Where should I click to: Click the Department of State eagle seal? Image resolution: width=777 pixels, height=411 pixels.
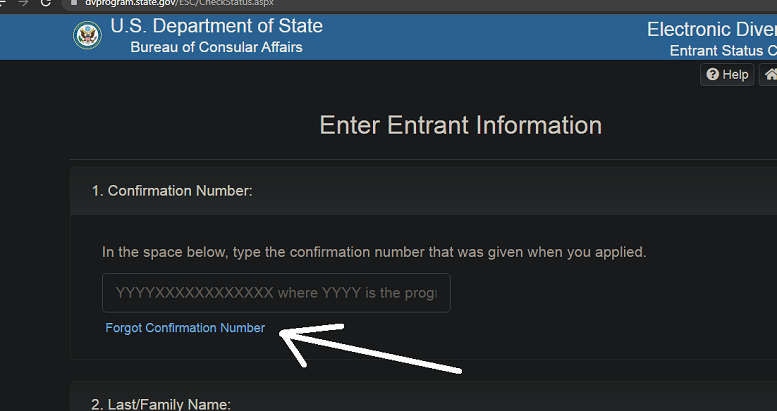click(88, 35)
